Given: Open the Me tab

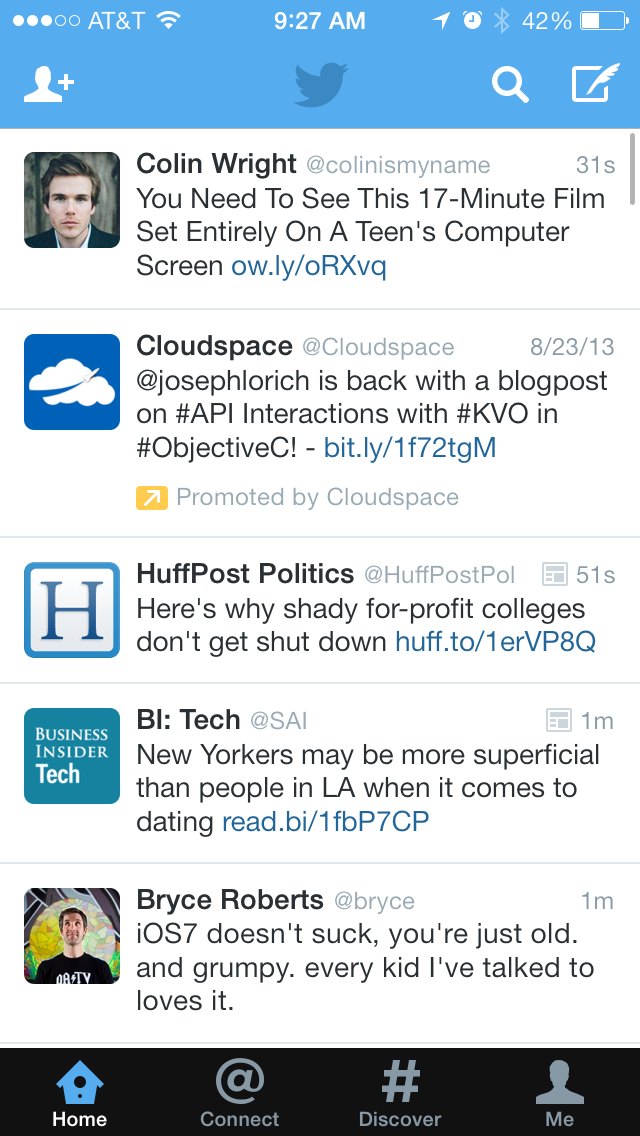Looking at the screenshot, I should pos(560,1093).
